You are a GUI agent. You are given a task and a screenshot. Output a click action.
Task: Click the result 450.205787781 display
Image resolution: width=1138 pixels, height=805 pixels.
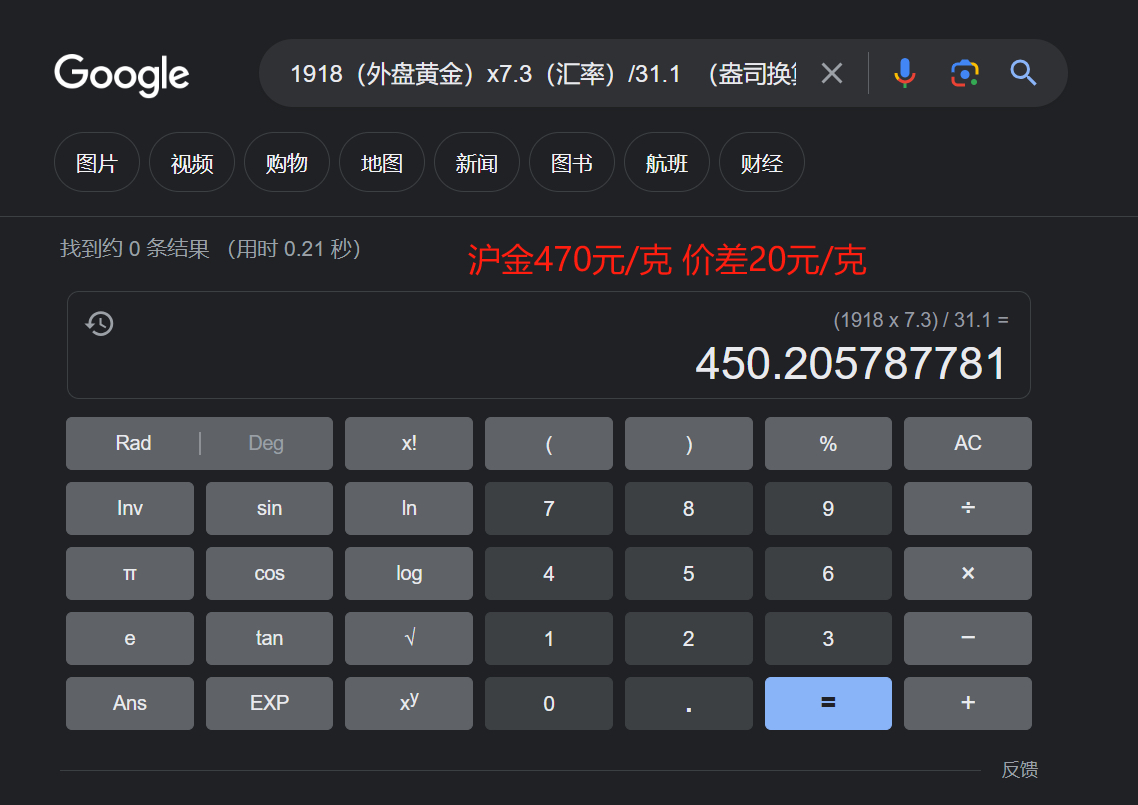851,364
